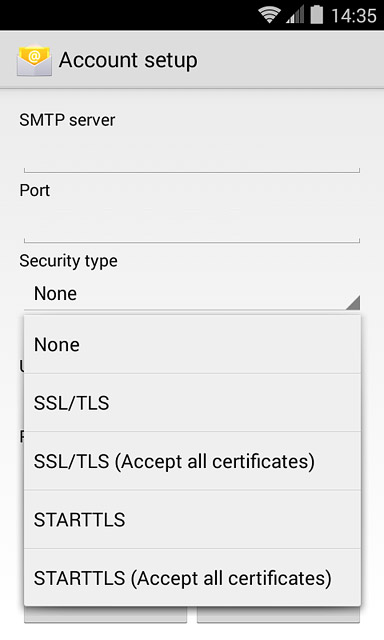
Task: Focus the Port input field
Action: (x=192, y=224)
